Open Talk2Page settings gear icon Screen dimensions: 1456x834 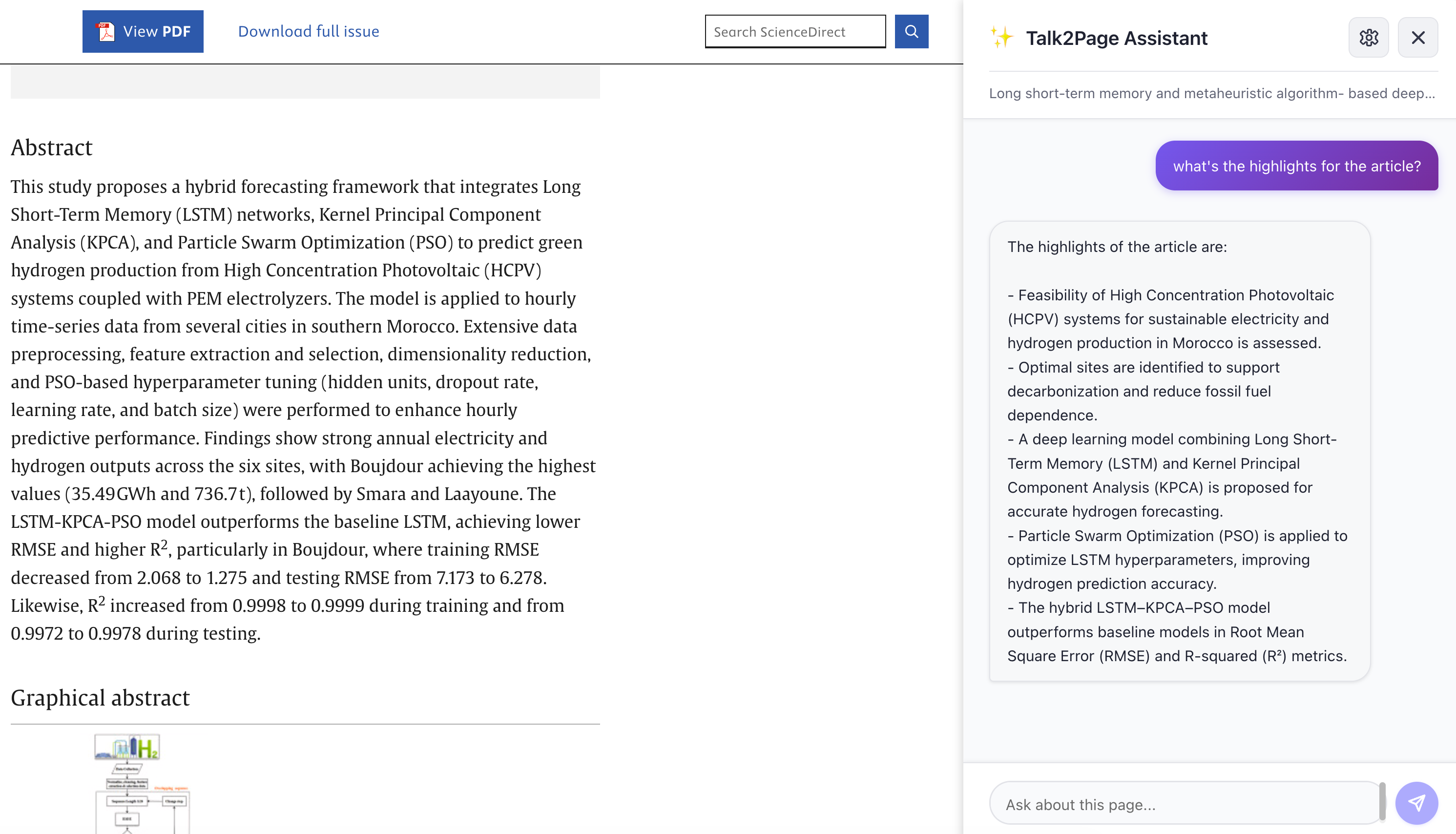click(1369, 38)
